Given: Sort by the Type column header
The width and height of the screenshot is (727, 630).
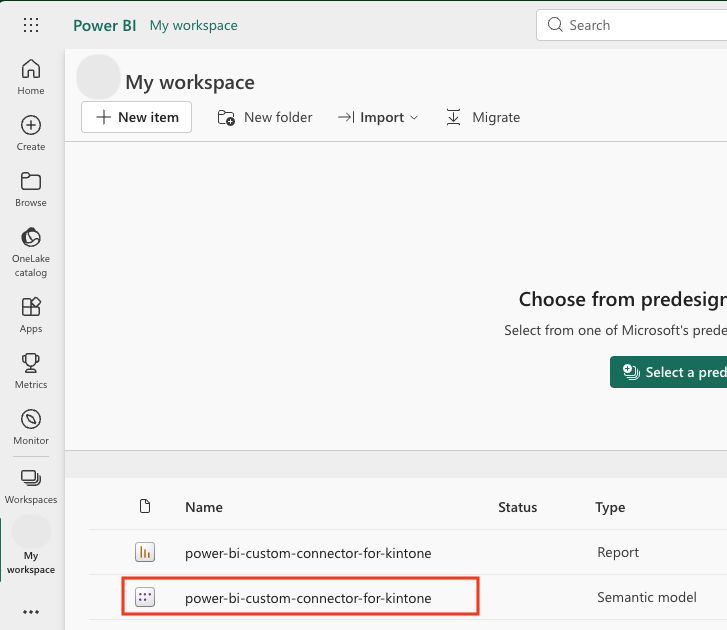Looking at the screenshot, I should click(610, 507).
